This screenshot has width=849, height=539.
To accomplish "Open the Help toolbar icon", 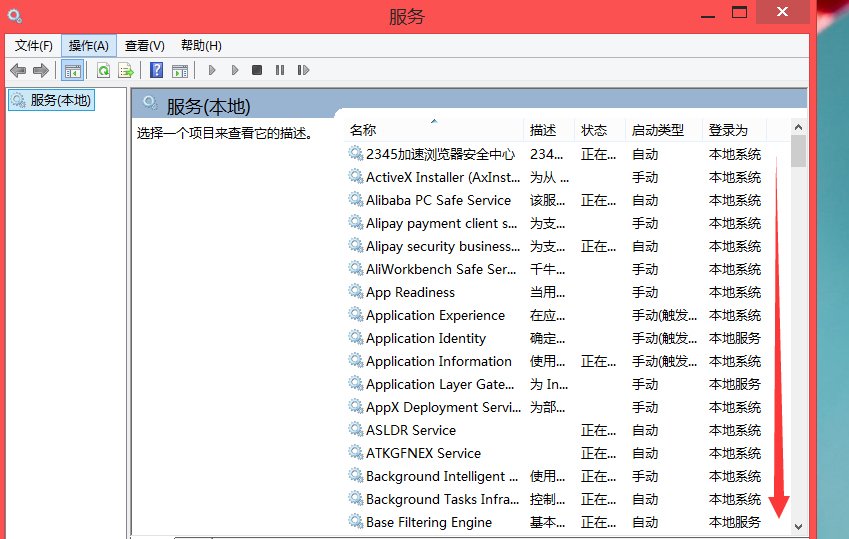I will (156, 70).
